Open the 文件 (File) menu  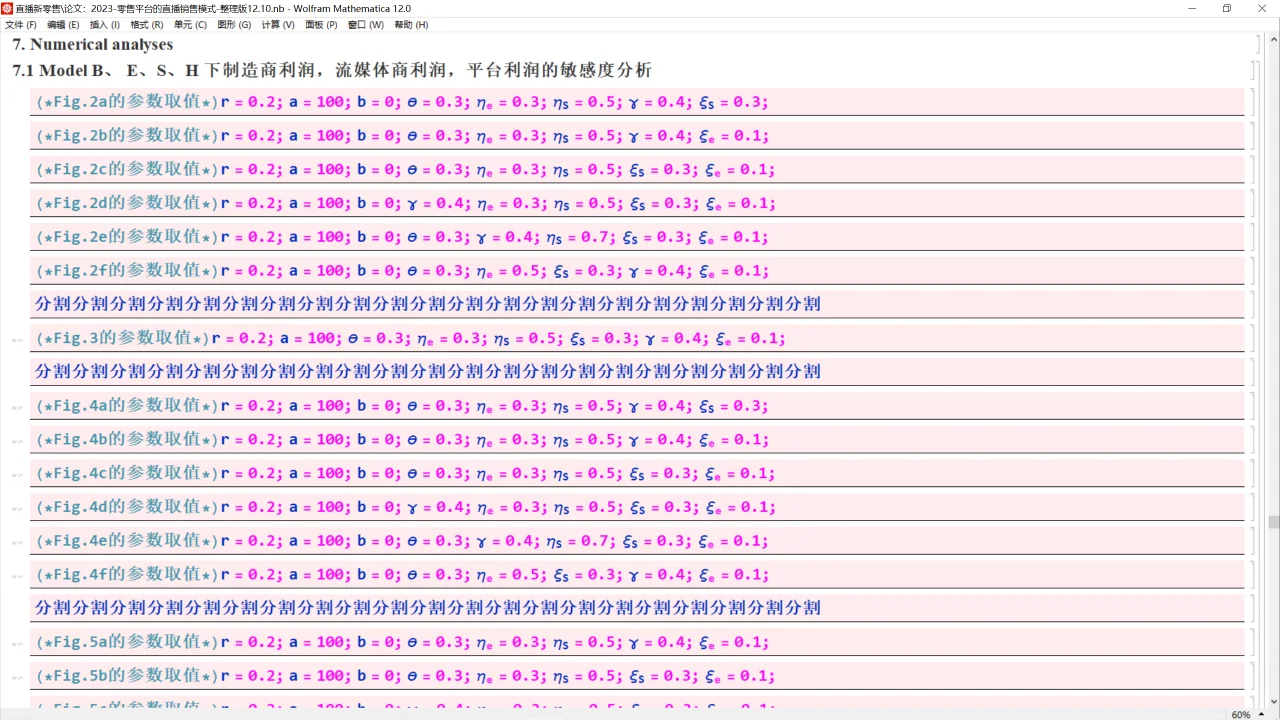tap(19, 25)
